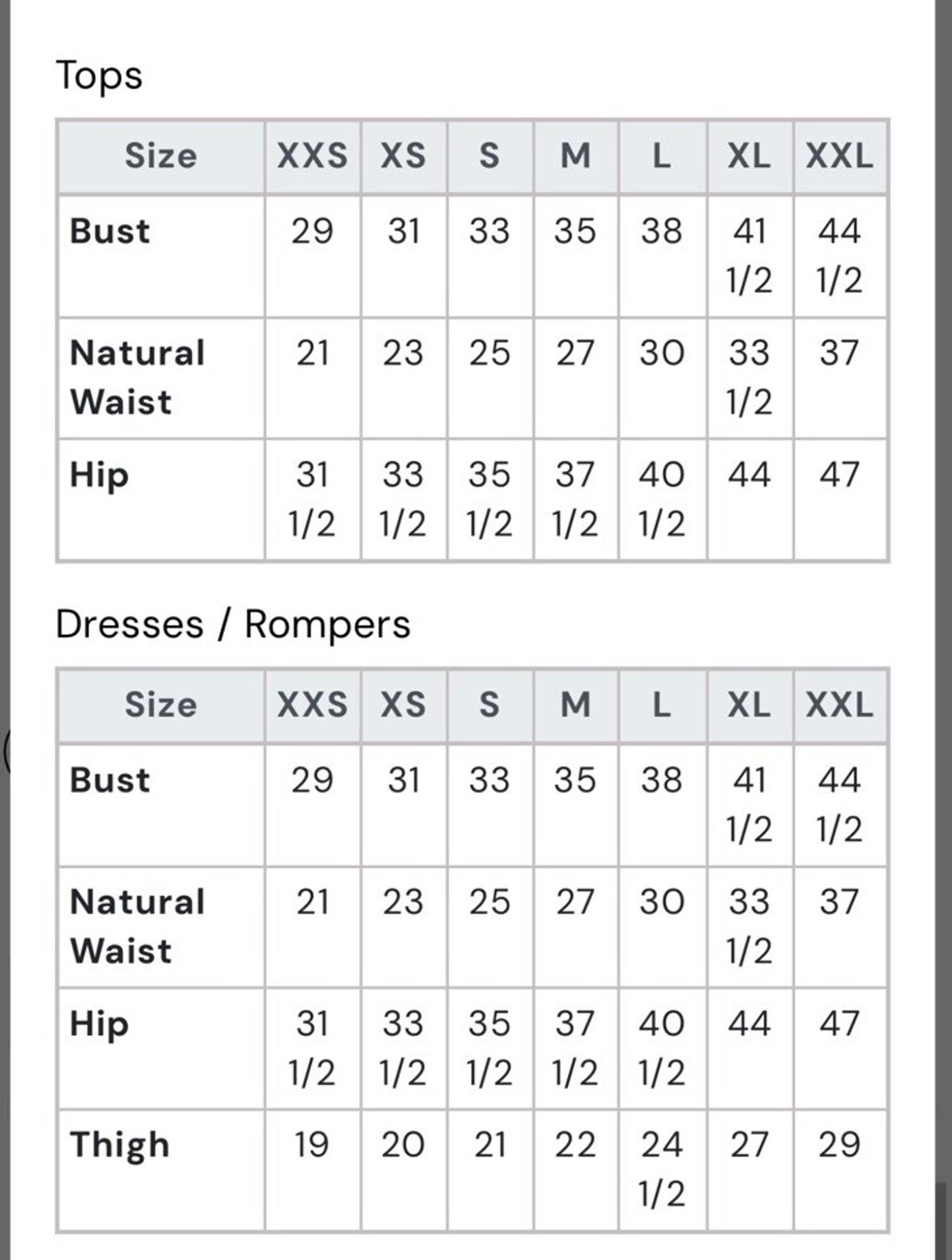Click Hip row label in Tops table
Screen dimensions: 952x1260
98,476
